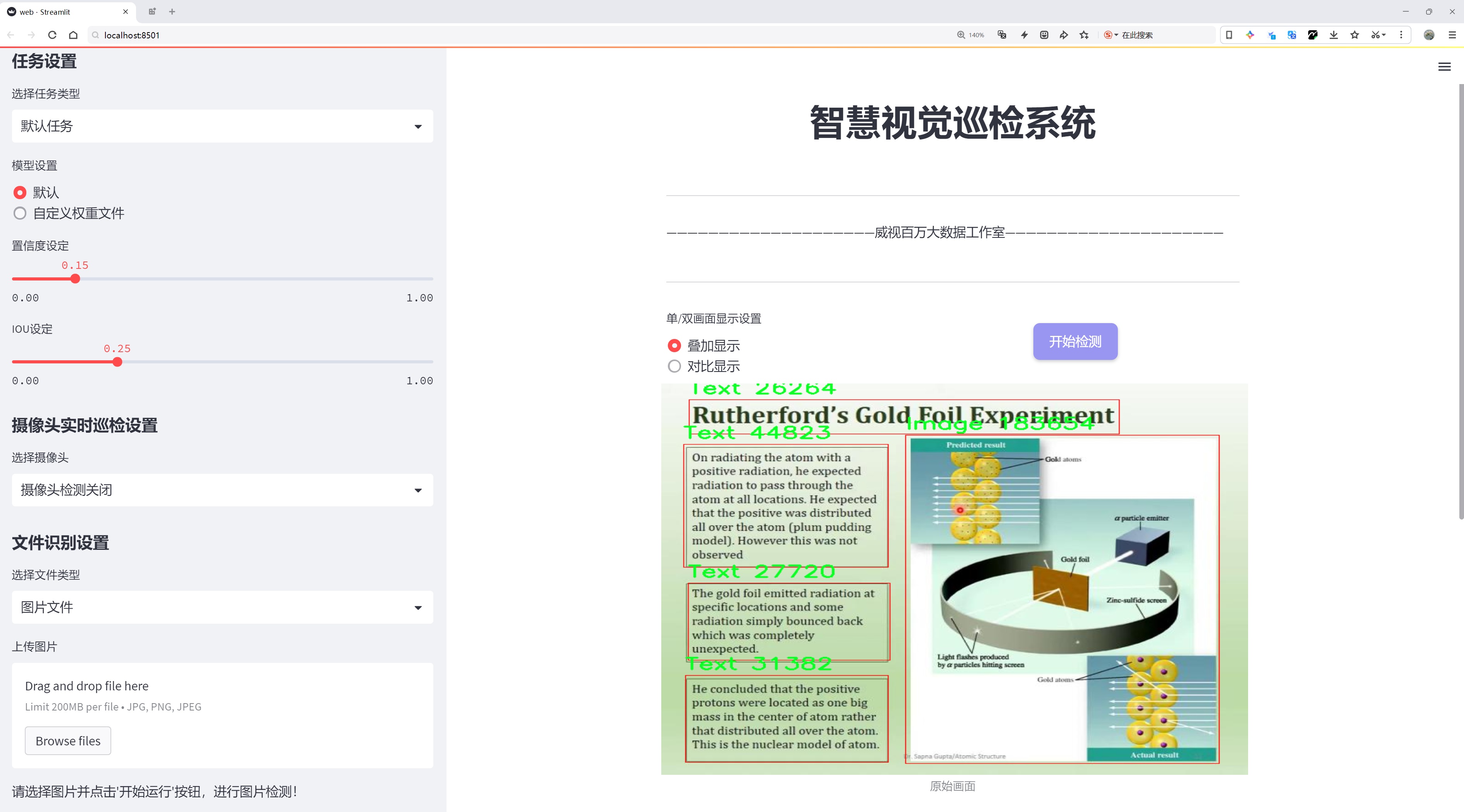The image size is (1464, 812).
Task: Click the share arrow icon in address bar
Action: tap(1064, 34)
